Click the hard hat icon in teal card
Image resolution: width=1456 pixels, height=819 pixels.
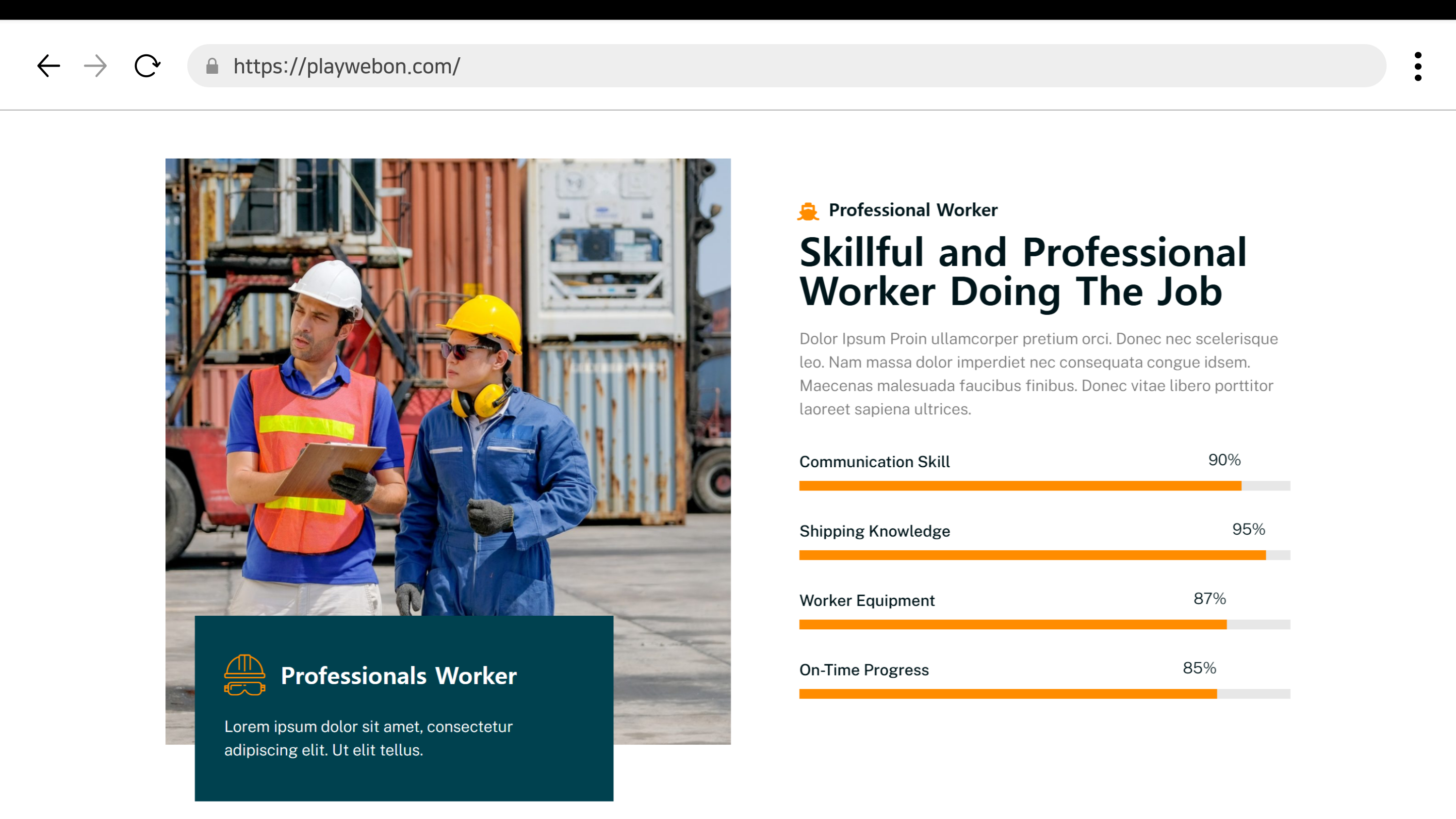[x=245, y=675]
